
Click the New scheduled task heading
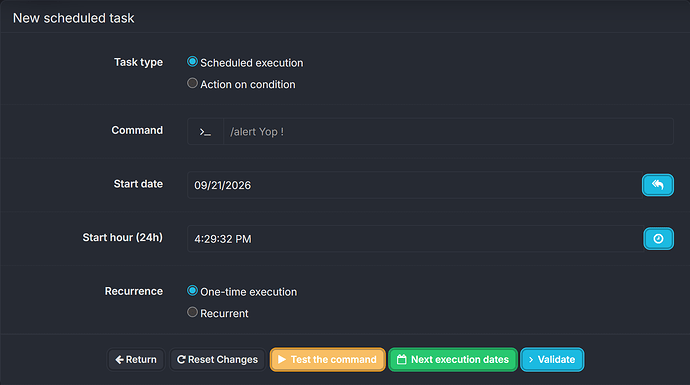coord(73,18)
